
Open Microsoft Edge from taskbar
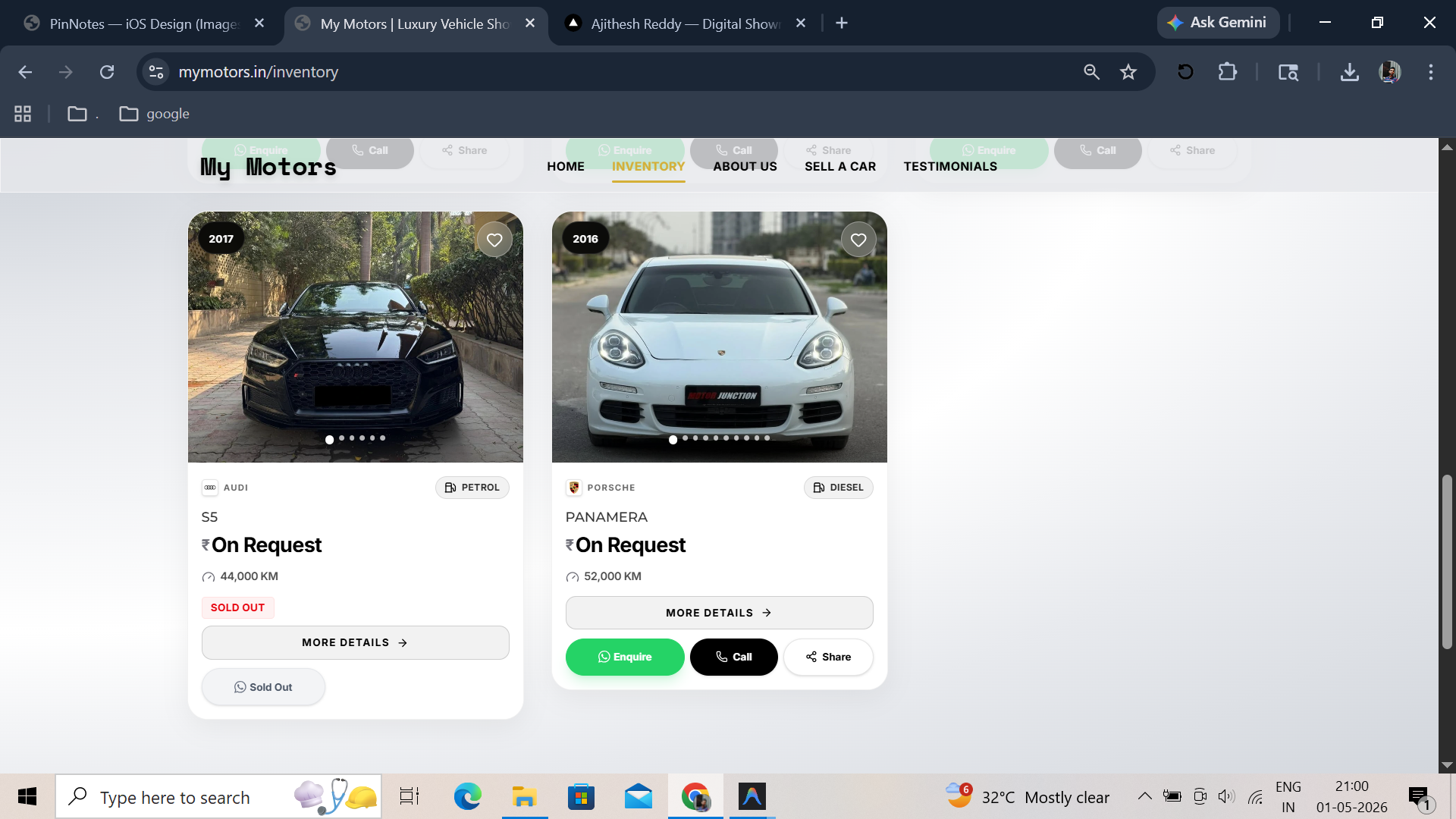click(x=467, y=796)
